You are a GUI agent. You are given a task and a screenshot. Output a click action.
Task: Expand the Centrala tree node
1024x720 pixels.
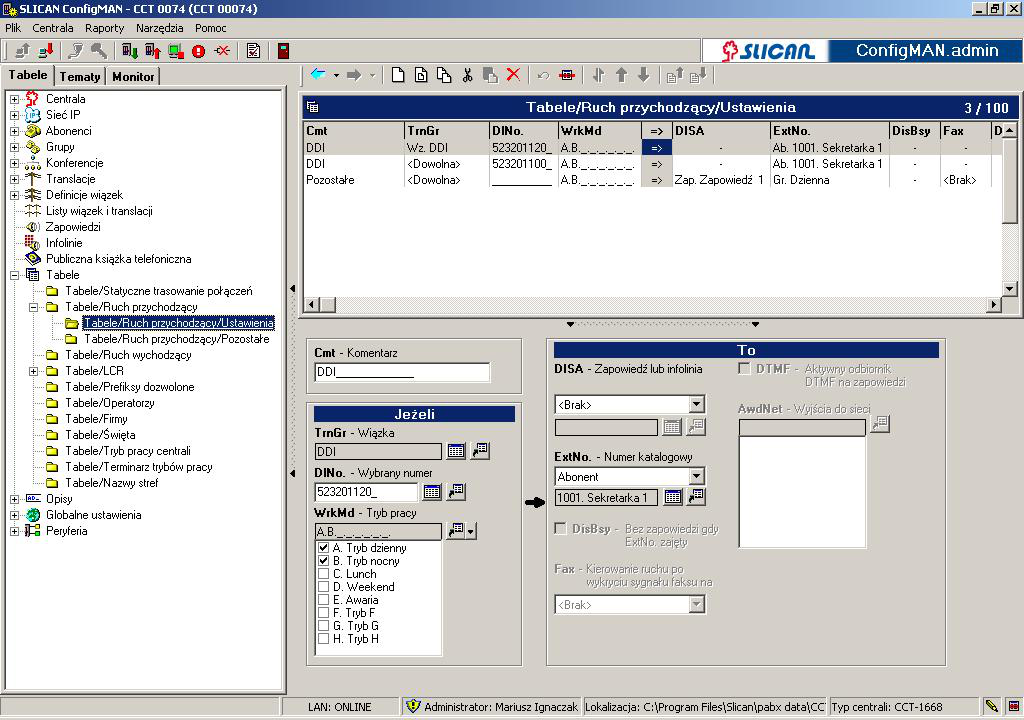(14, 99)
